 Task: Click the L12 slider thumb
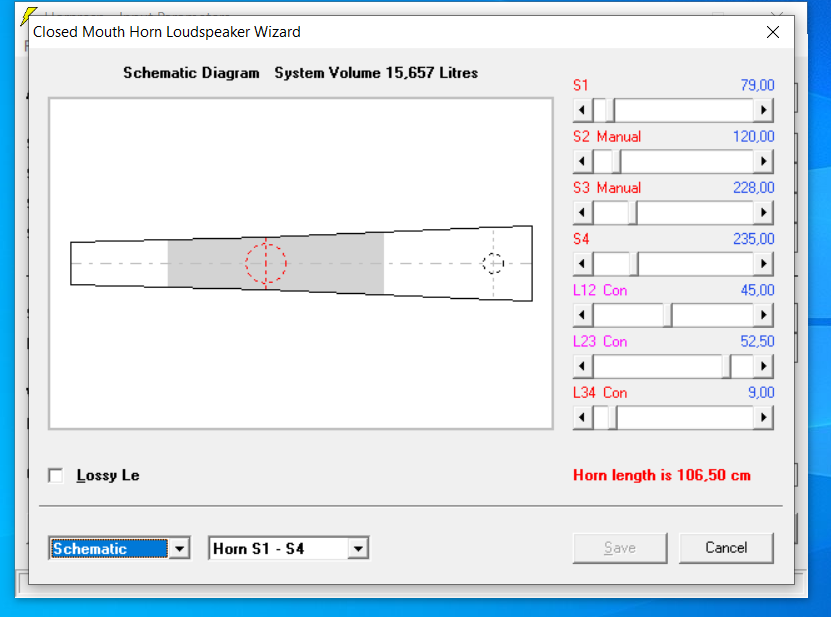click(x=668, y=315)
